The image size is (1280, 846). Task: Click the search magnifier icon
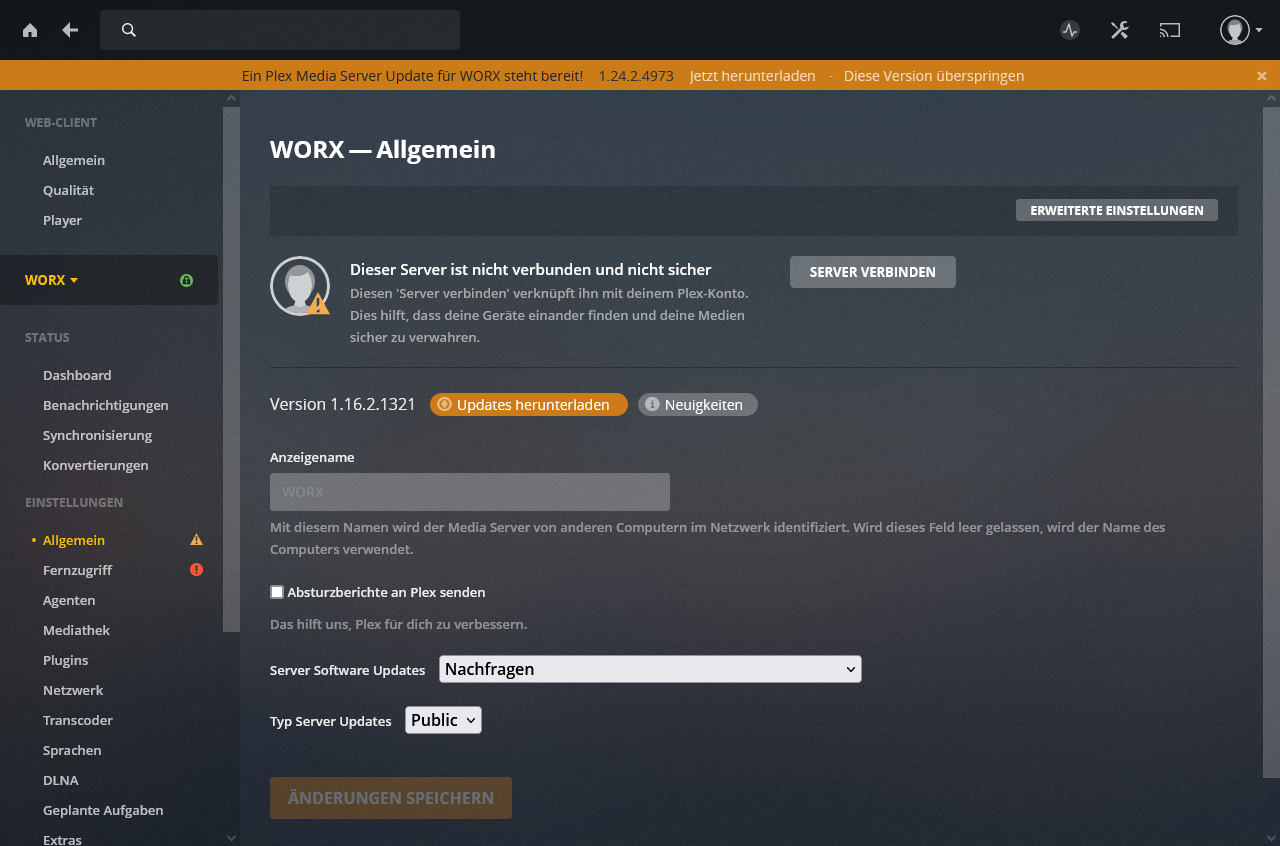[x=129, y=30]
